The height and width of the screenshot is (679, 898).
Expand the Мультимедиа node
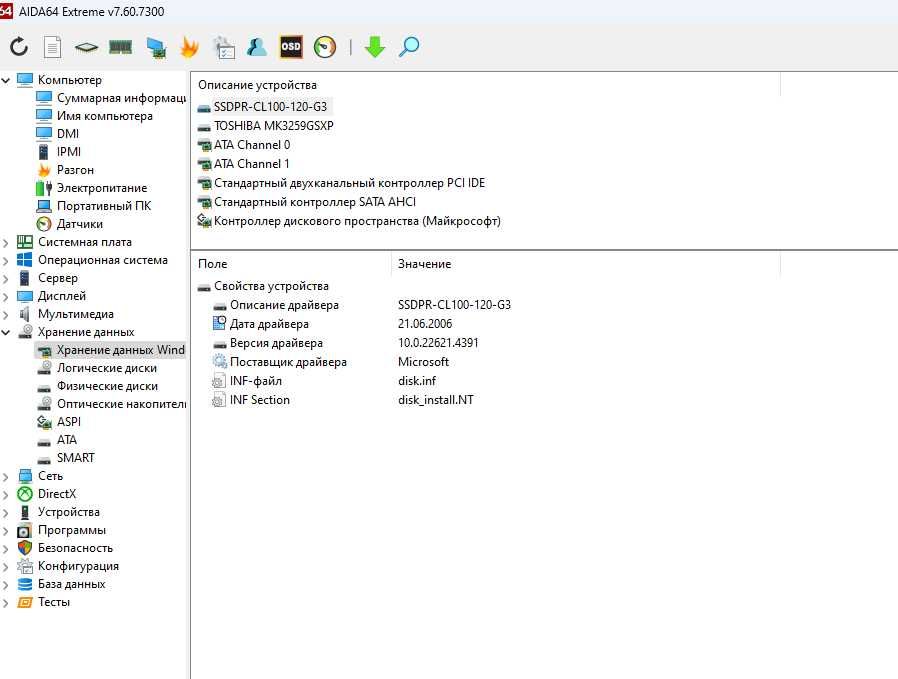click(6, 314)
